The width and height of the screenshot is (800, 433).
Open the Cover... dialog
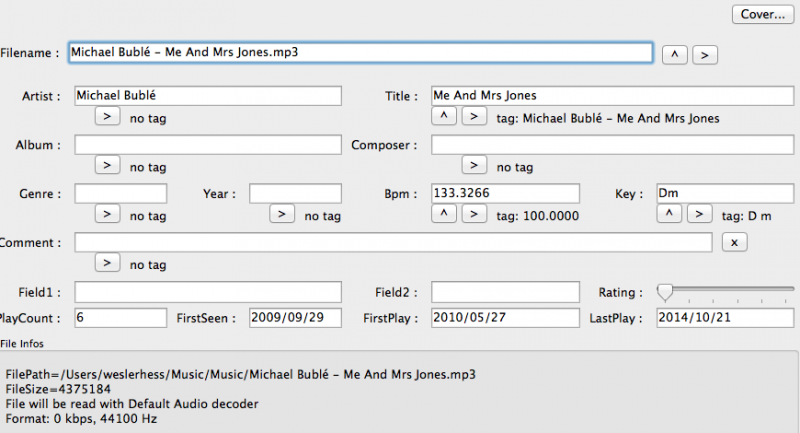point(763,14)
